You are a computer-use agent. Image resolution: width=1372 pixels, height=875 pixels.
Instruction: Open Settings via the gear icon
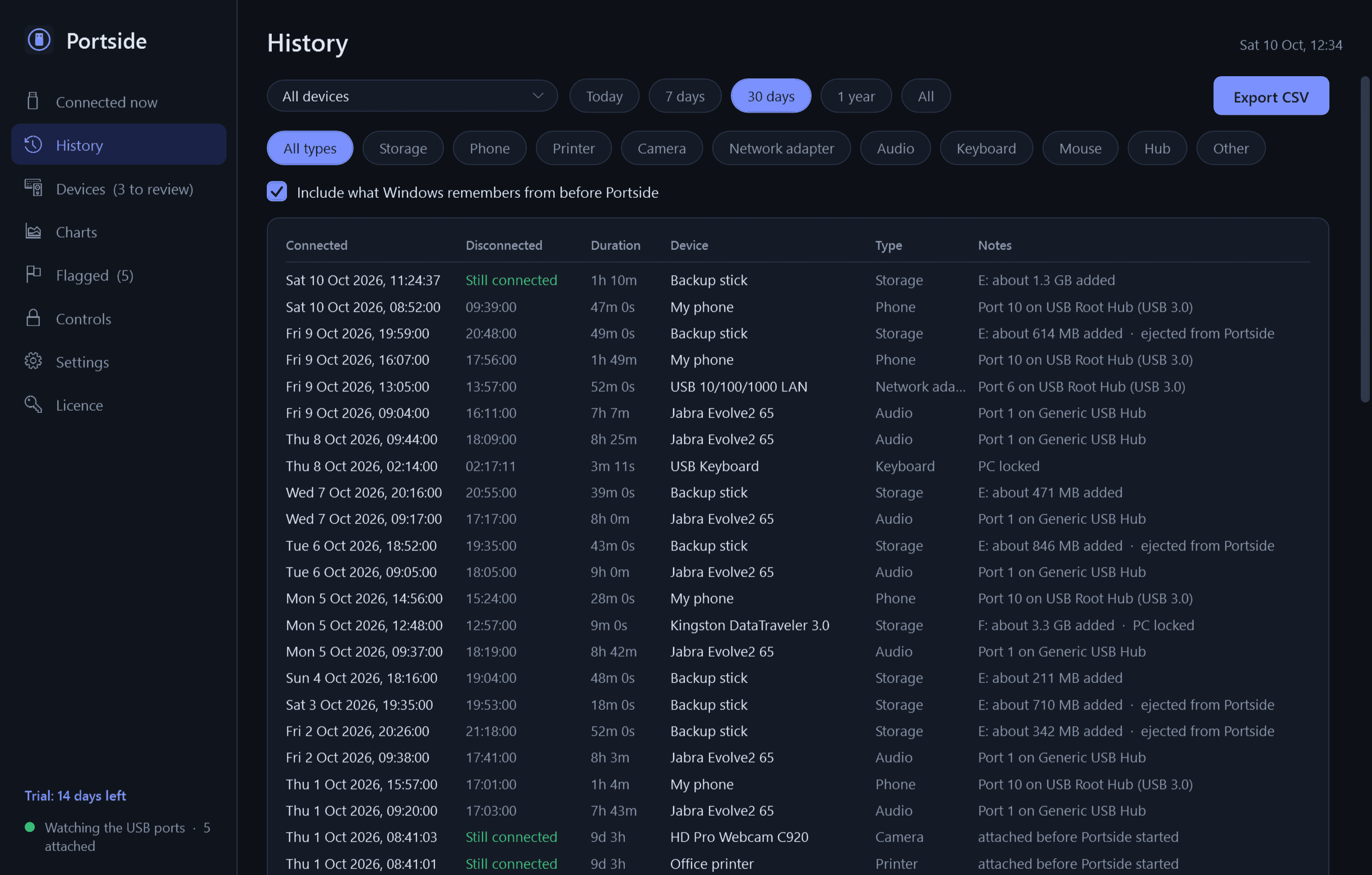tap(33, 361)
